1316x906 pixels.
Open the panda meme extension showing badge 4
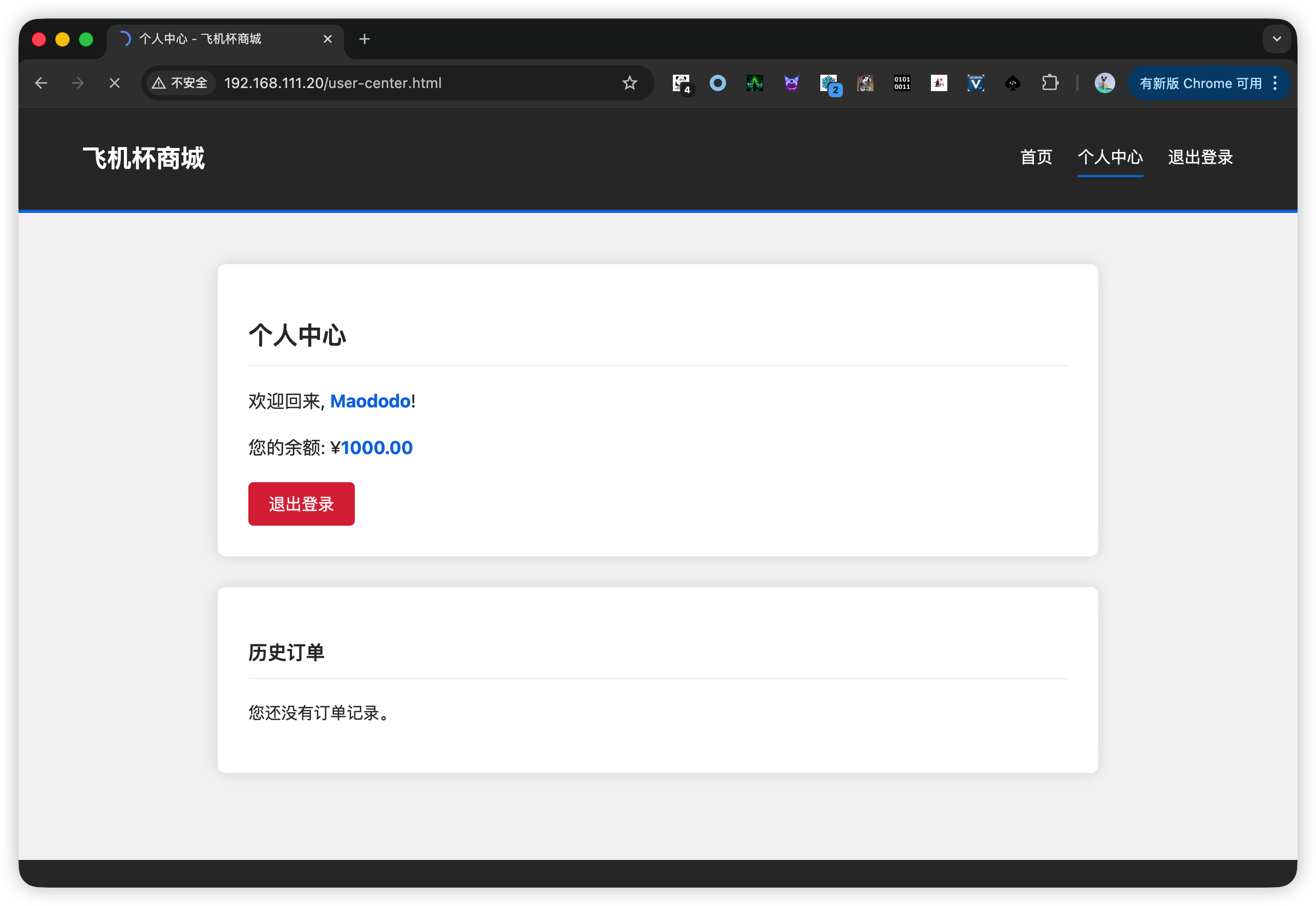pos(681,83)
